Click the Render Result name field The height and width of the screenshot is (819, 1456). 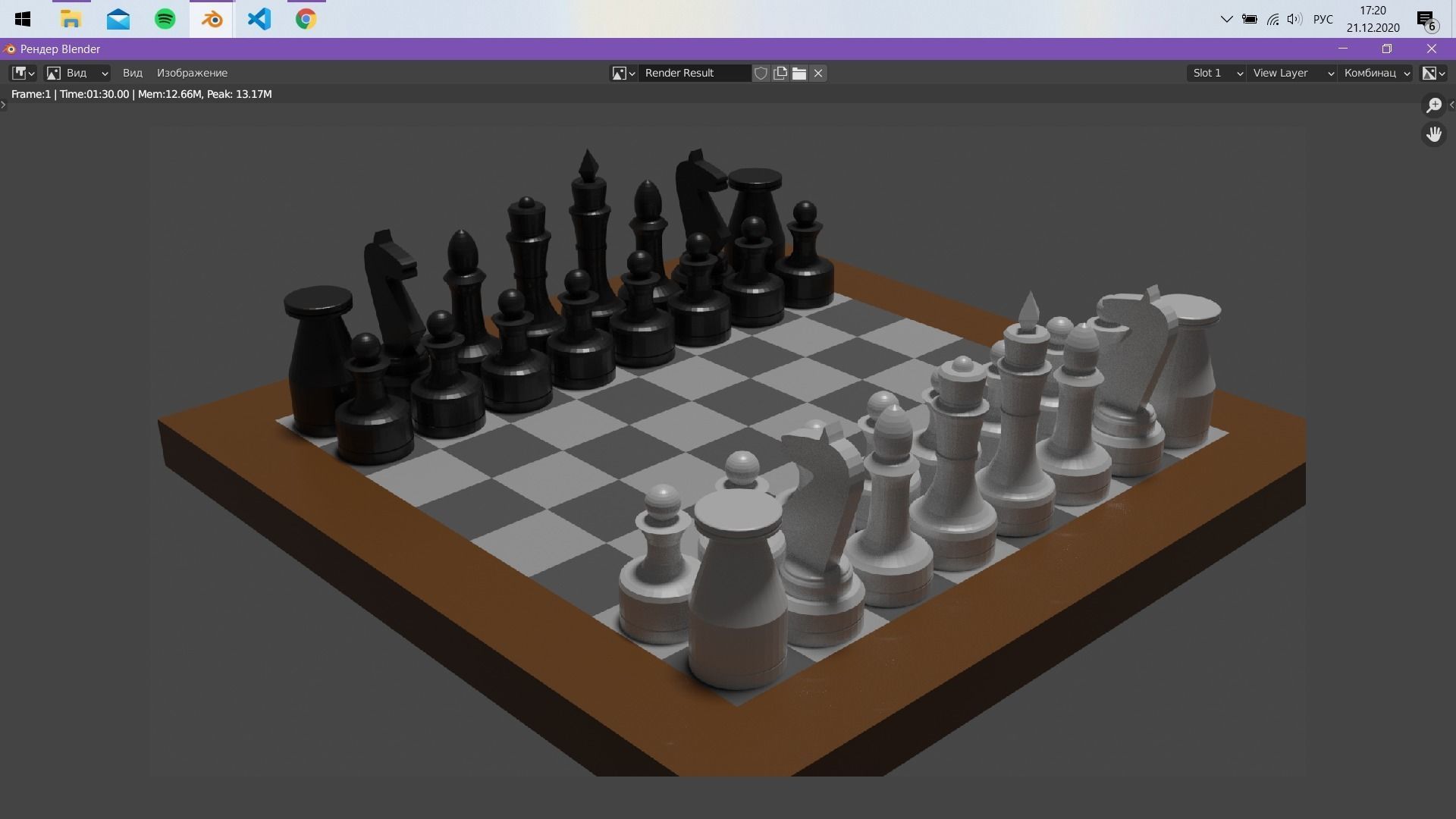[693, 73]
